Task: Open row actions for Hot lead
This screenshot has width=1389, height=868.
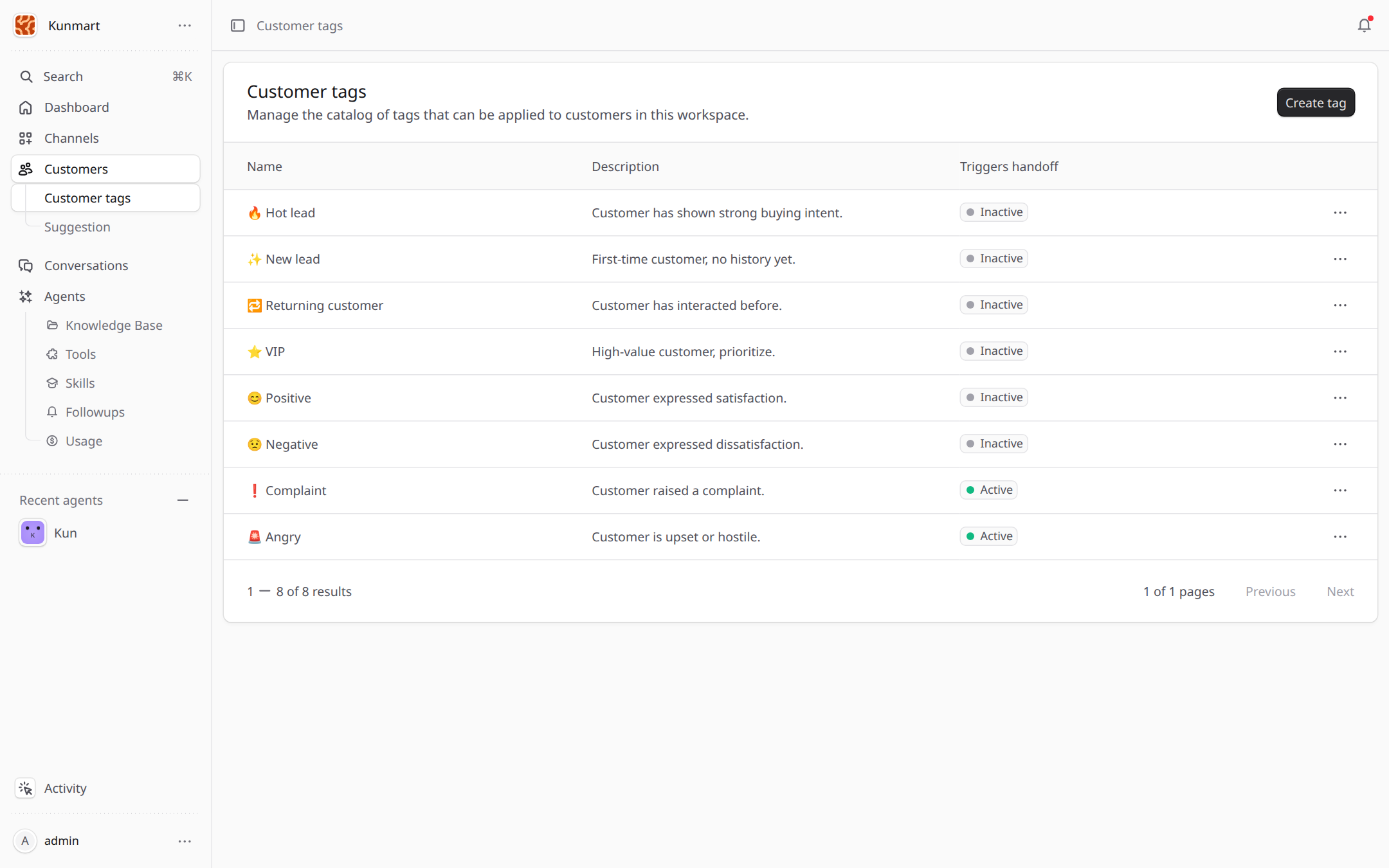Action: [1340, 213]
